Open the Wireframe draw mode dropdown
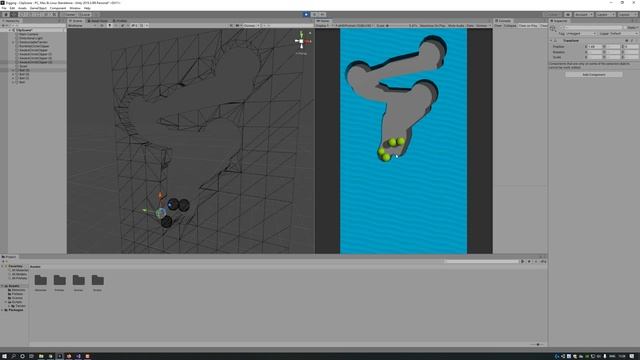The width and height of the screenshot is (640, 360). [82, 26]
